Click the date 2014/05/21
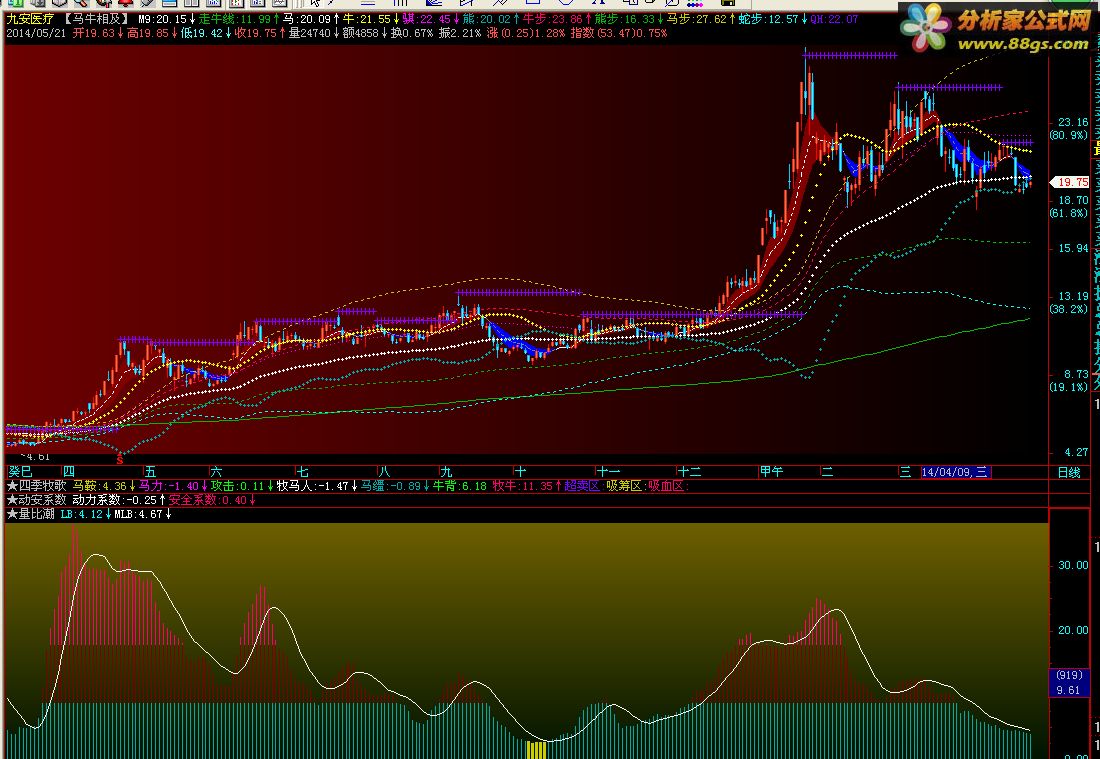 36,33
